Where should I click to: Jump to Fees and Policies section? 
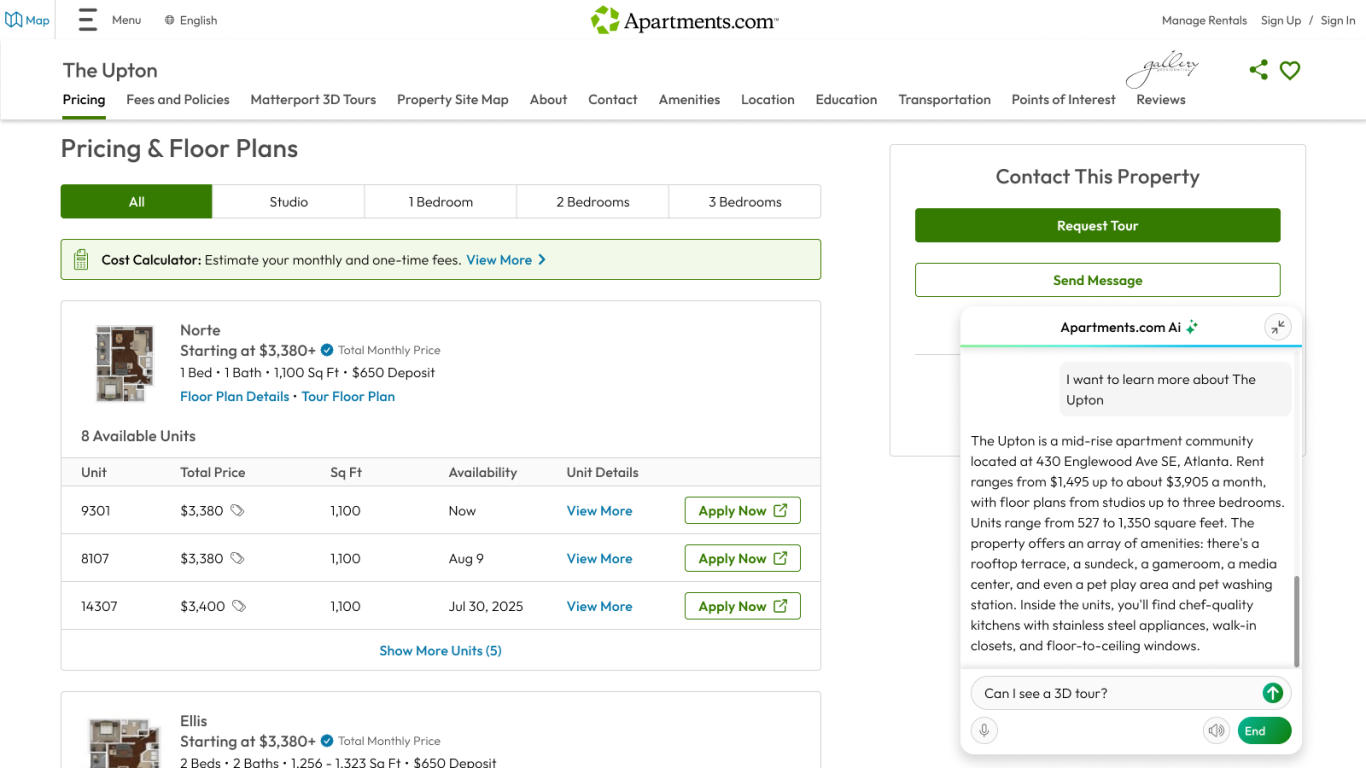[178, 100]
